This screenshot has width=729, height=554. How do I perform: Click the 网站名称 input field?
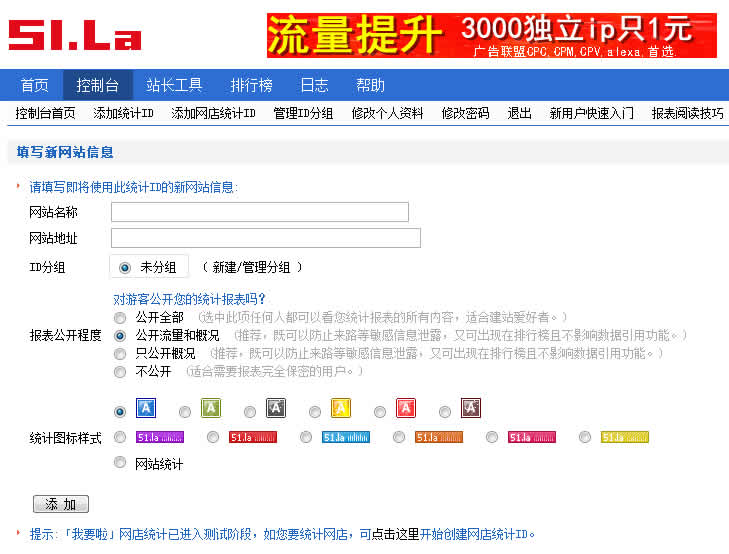[259, 212]
